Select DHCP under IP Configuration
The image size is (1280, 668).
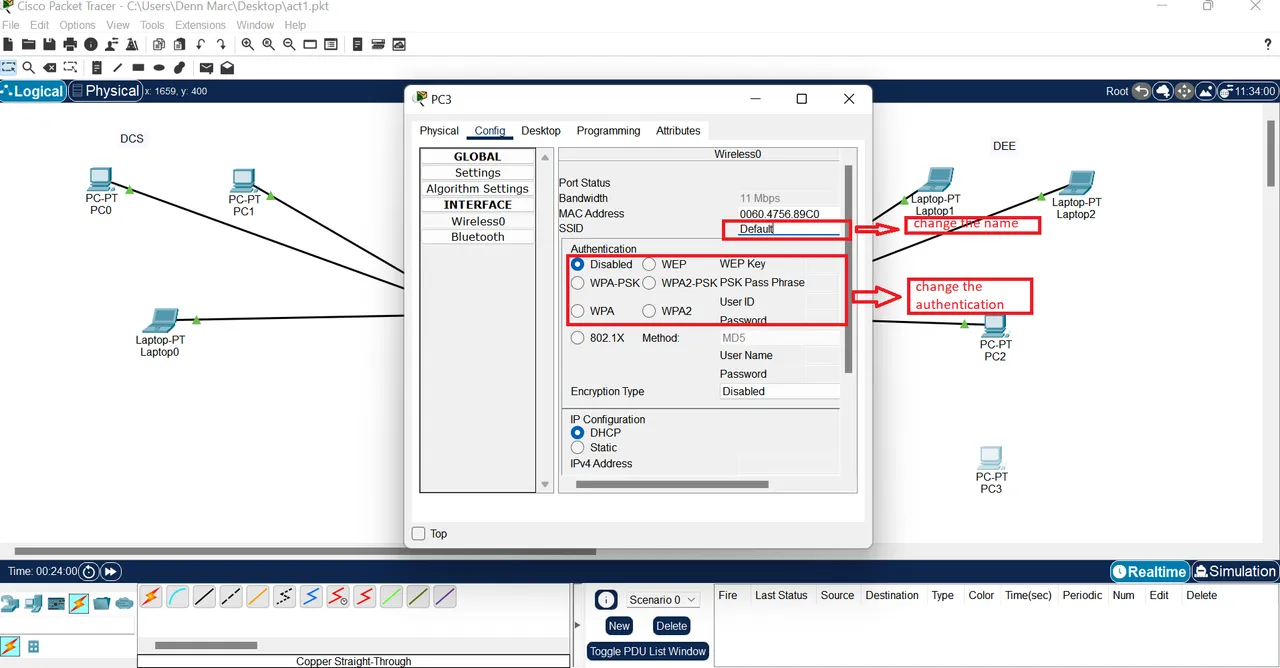[578, 433]
